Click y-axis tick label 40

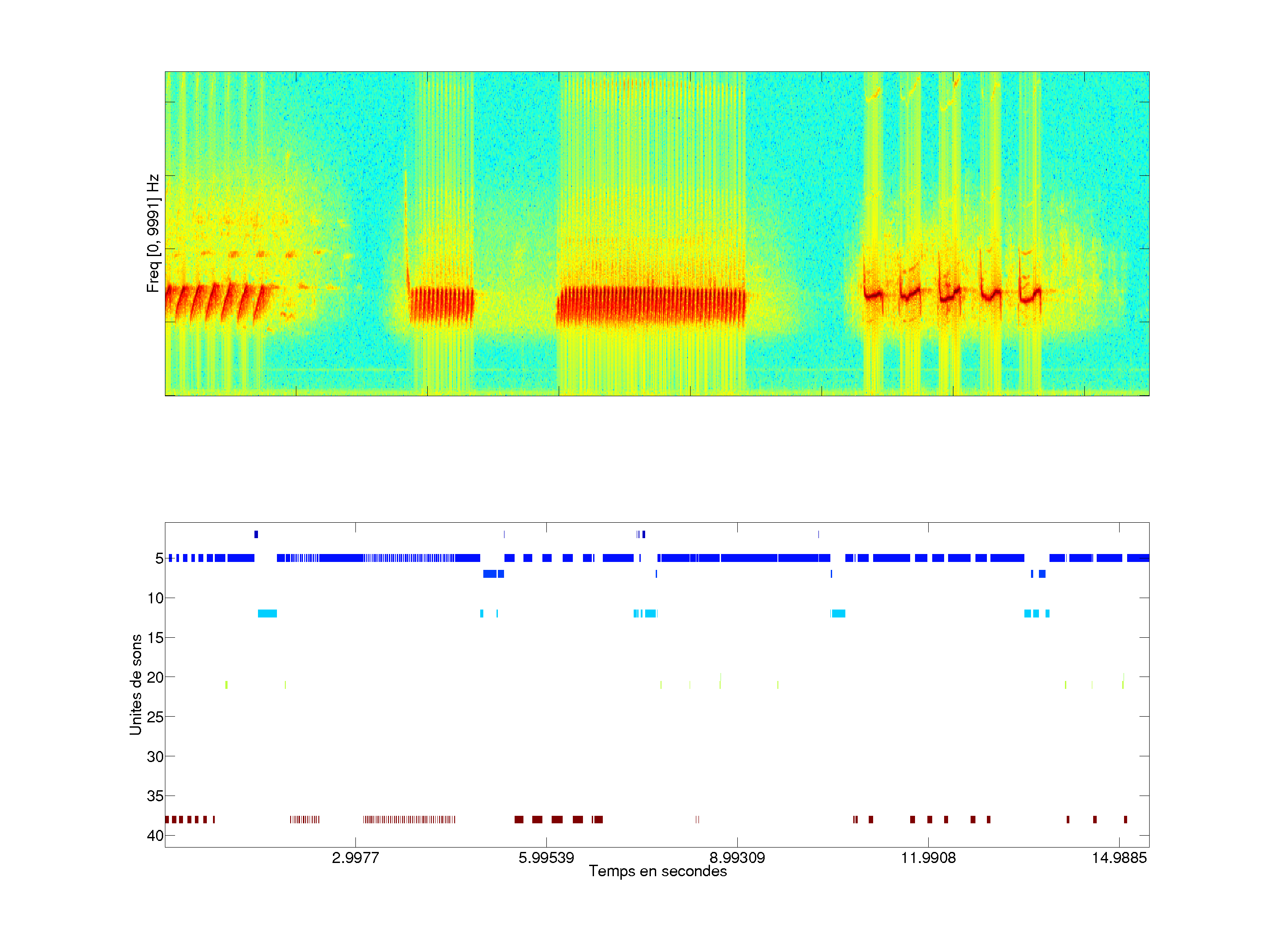coord(155,836)
